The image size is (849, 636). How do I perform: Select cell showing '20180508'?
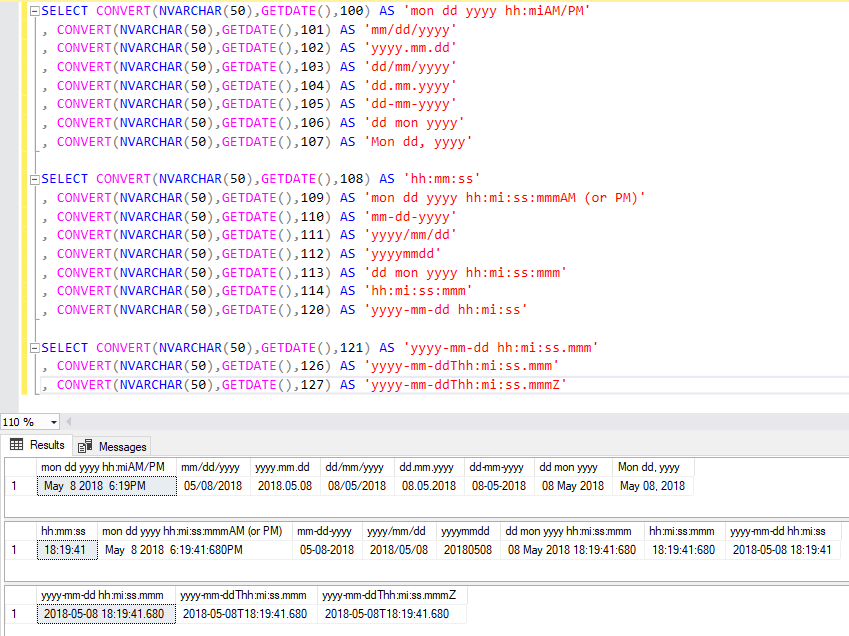click(467, 548)
